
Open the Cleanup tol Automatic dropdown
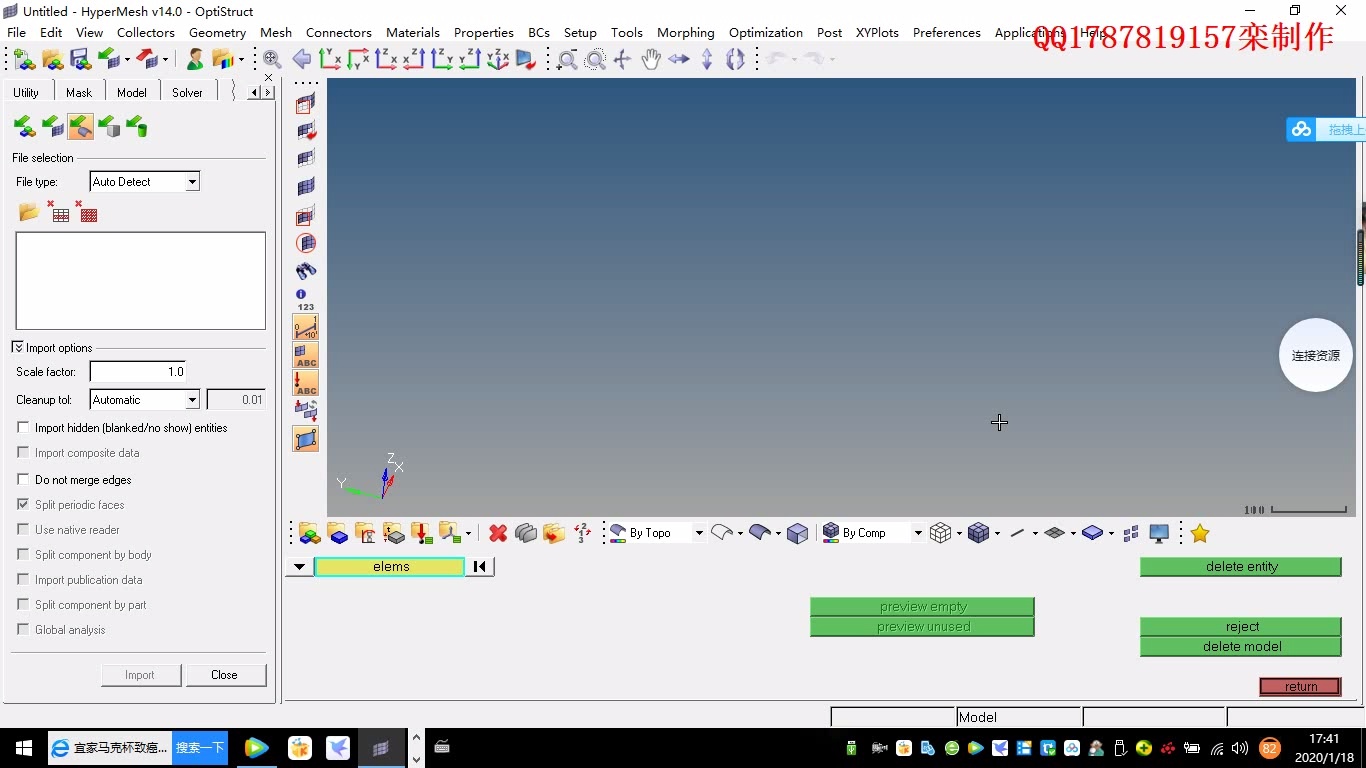(193, 399)
